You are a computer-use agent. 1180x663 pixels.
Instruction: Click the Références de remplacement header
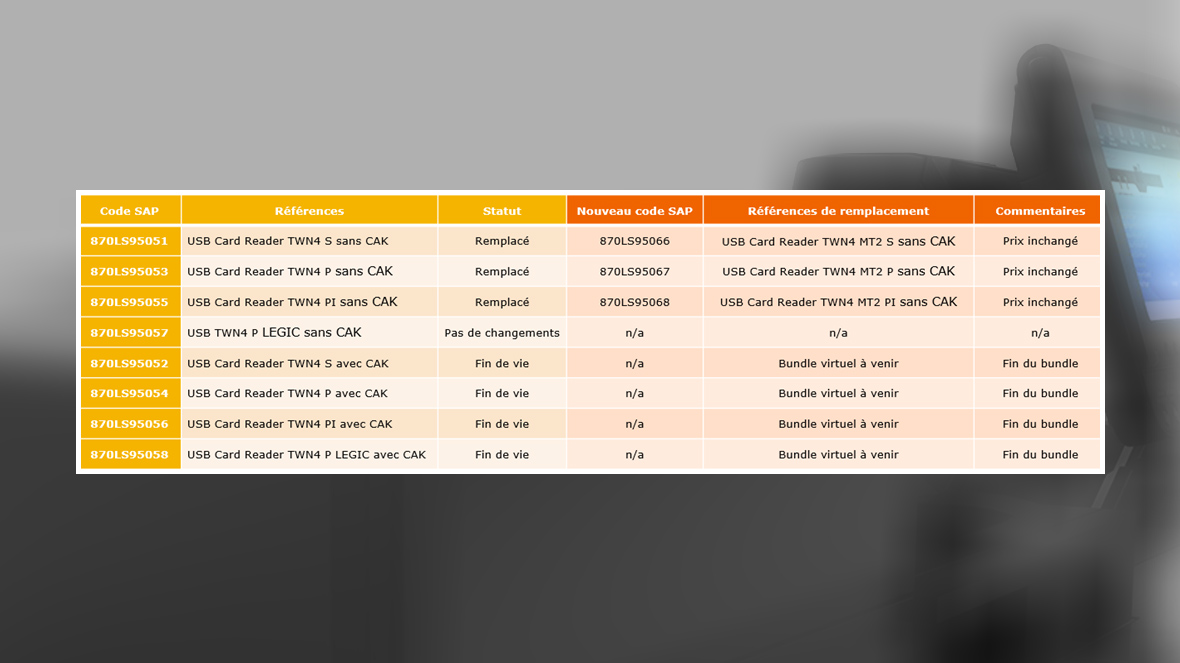838,211
